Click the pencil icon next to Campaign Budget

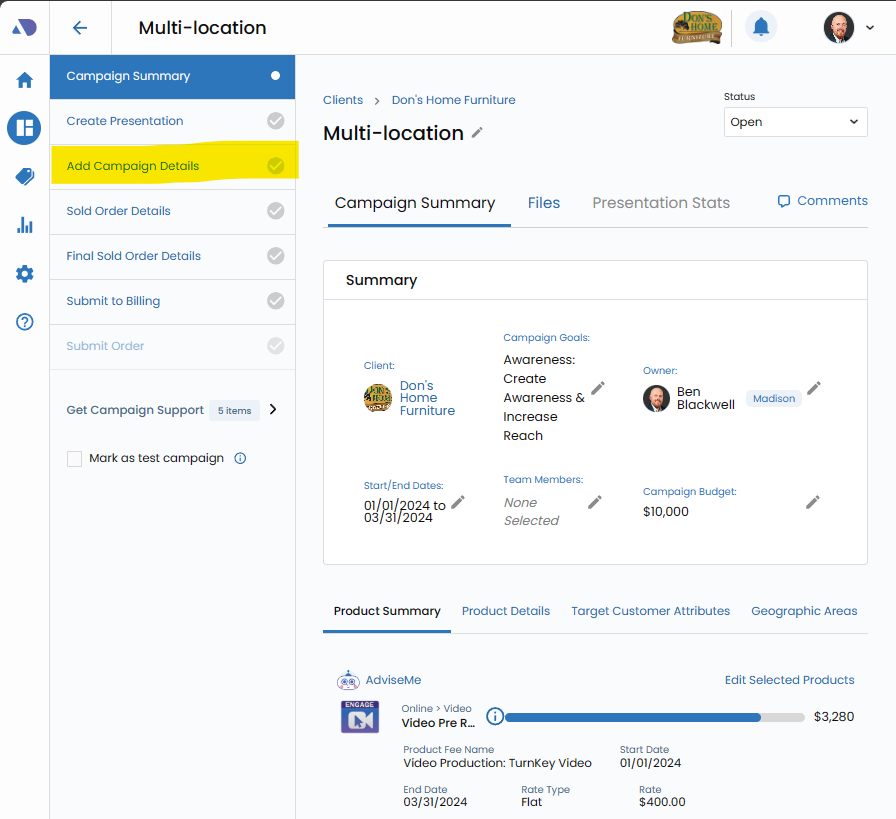pyautogui.click(x=813, y=502)
